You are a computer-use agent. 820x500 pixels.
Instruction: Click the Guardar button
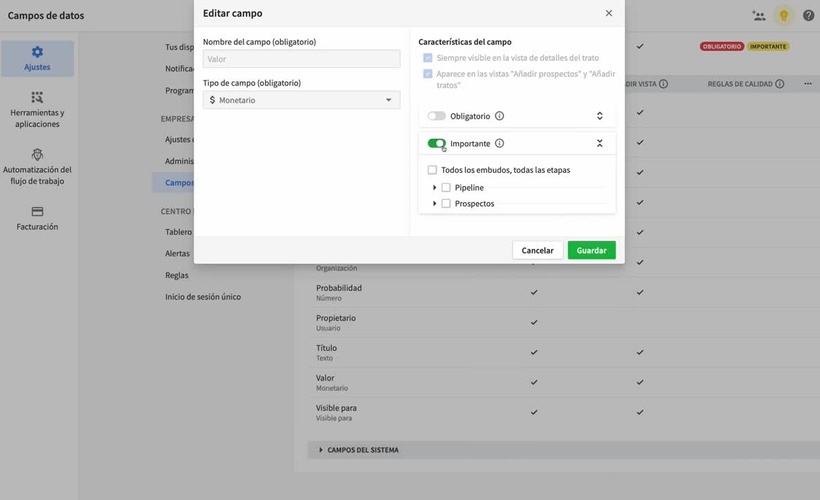[x=591, y=250]
